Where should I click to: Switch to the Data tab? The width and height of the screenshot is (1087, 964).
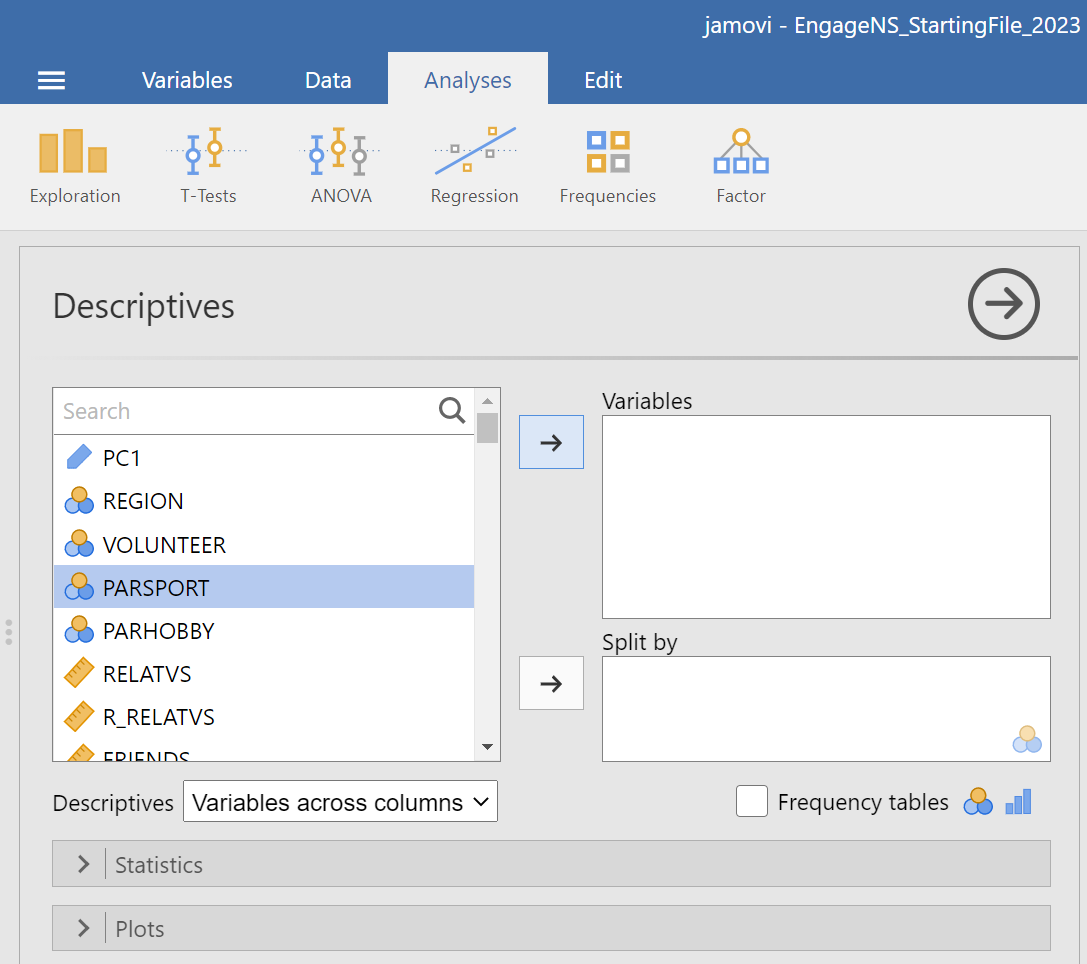pos(328,80)
